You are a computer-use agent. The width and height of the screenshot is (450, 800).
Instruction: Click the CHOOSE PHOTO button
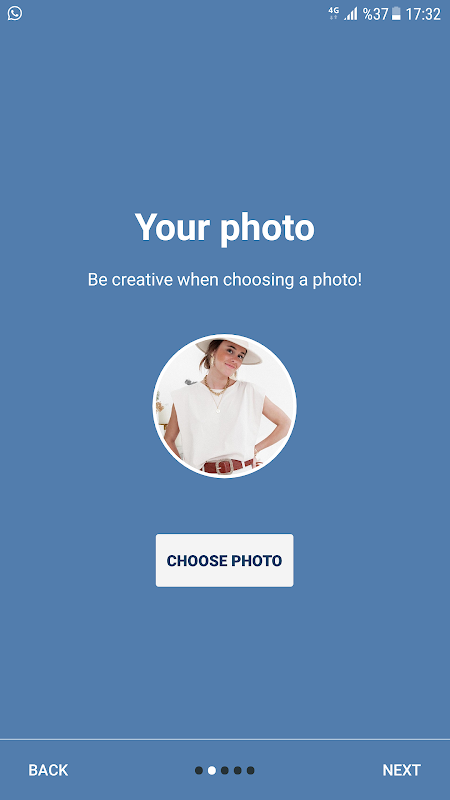pyautogui.click(x=224, y=560)
